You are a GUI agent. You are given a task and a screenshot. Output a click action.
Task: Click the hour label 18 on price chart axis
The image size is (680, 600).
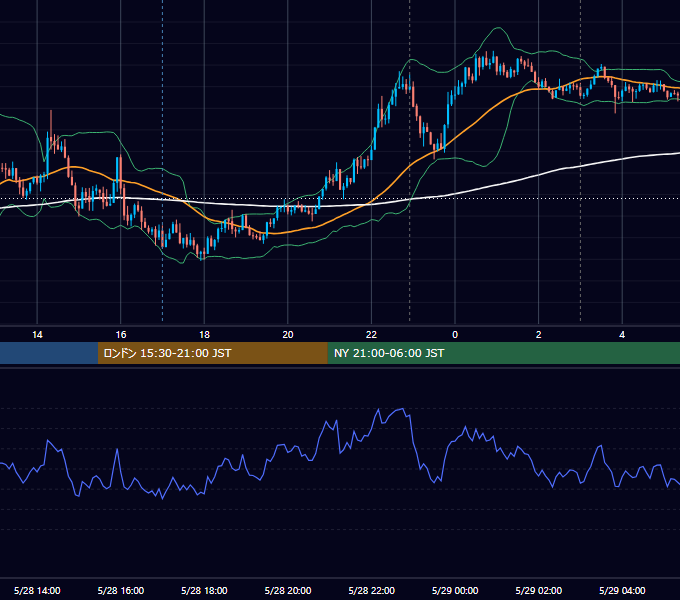pos(204,334)
